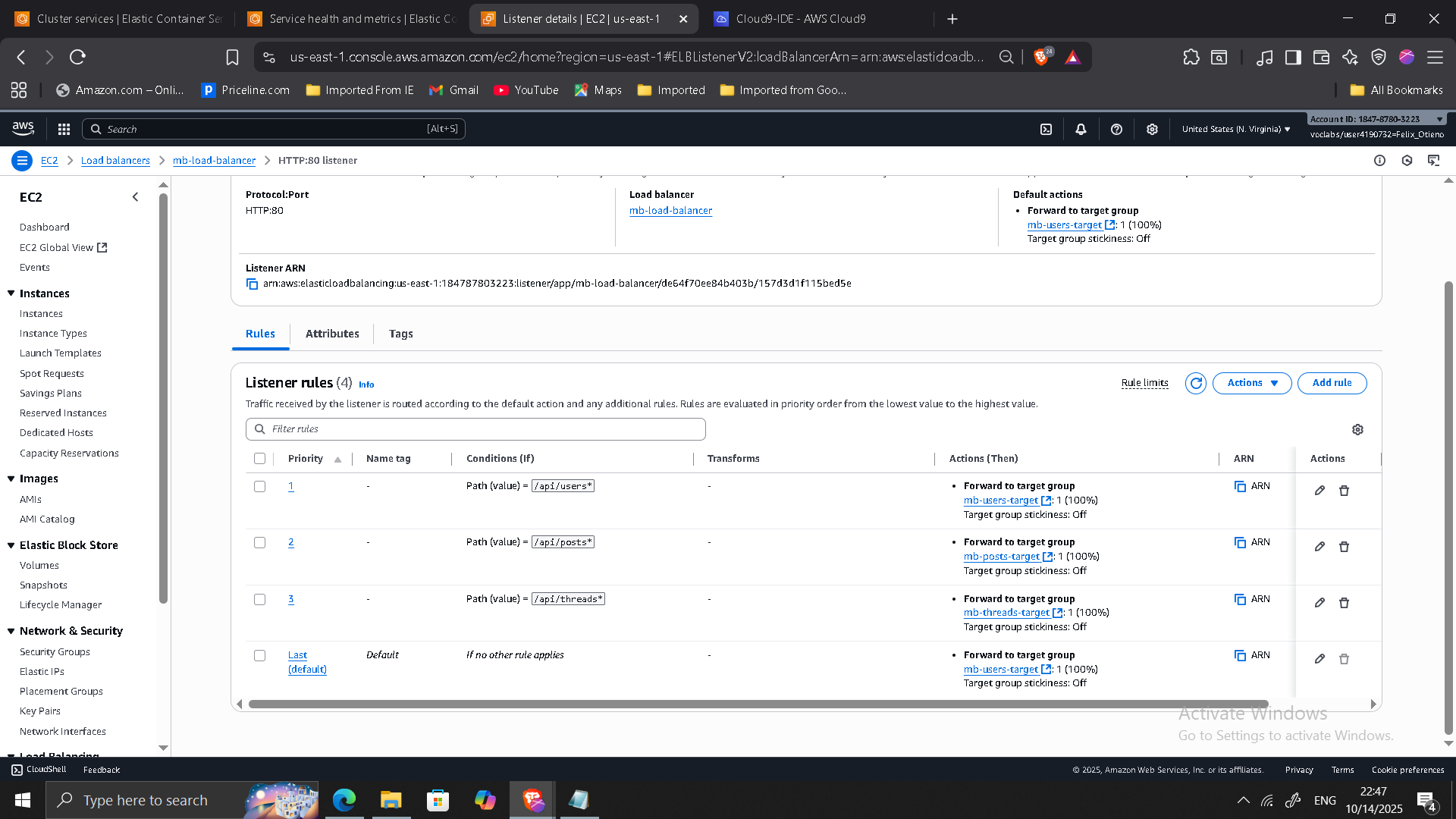
Task: Switch to the Attributes tab
Action: [x=332, y=334]
